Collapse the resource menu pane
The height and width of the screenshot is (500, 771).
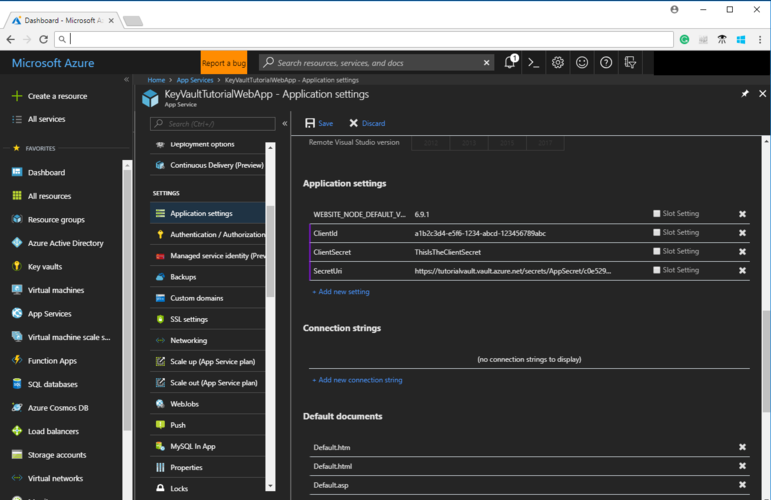coord(285,123)
